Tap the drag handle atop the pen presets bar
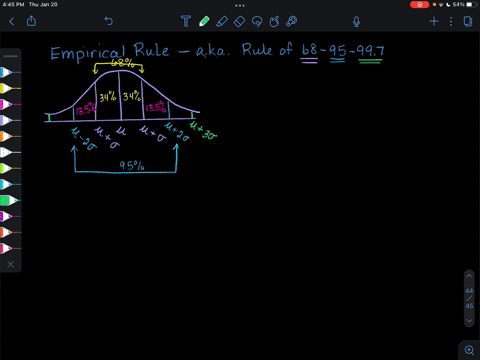Screen dimensions: 480x360 [11, 56]
